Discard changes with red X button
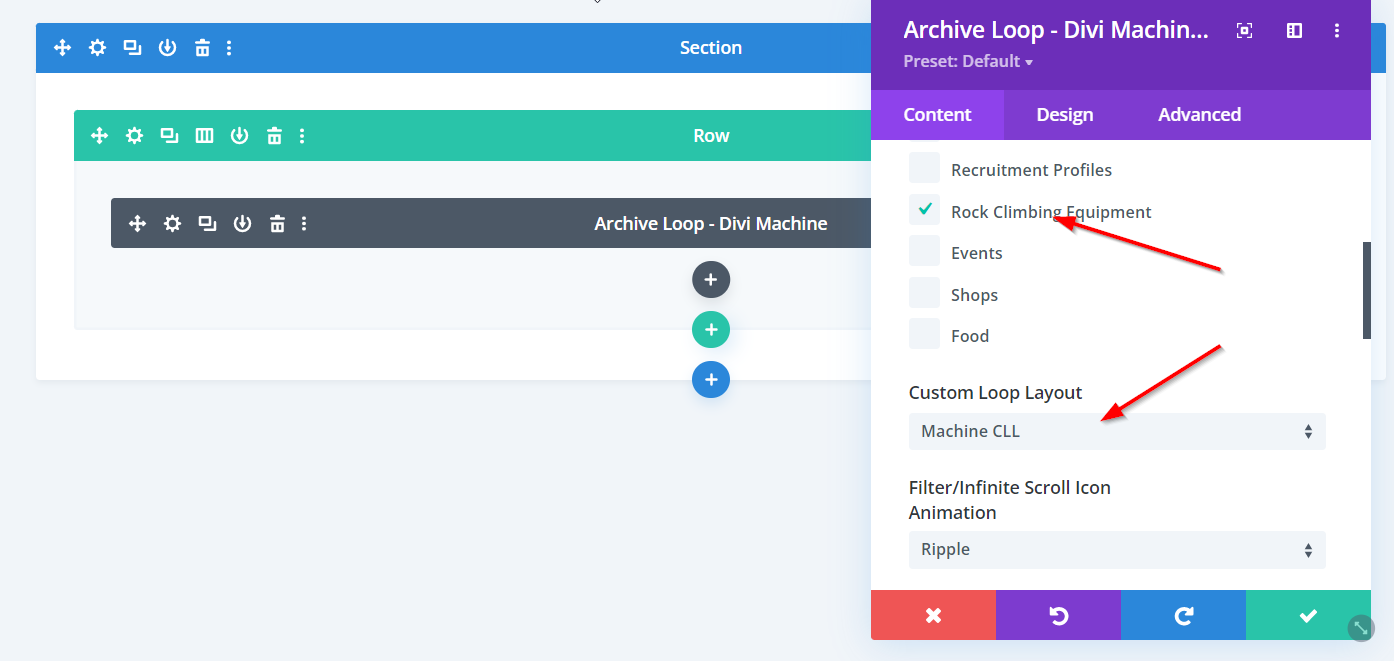This screenshot has height=661, width=1394. point(933,616)
